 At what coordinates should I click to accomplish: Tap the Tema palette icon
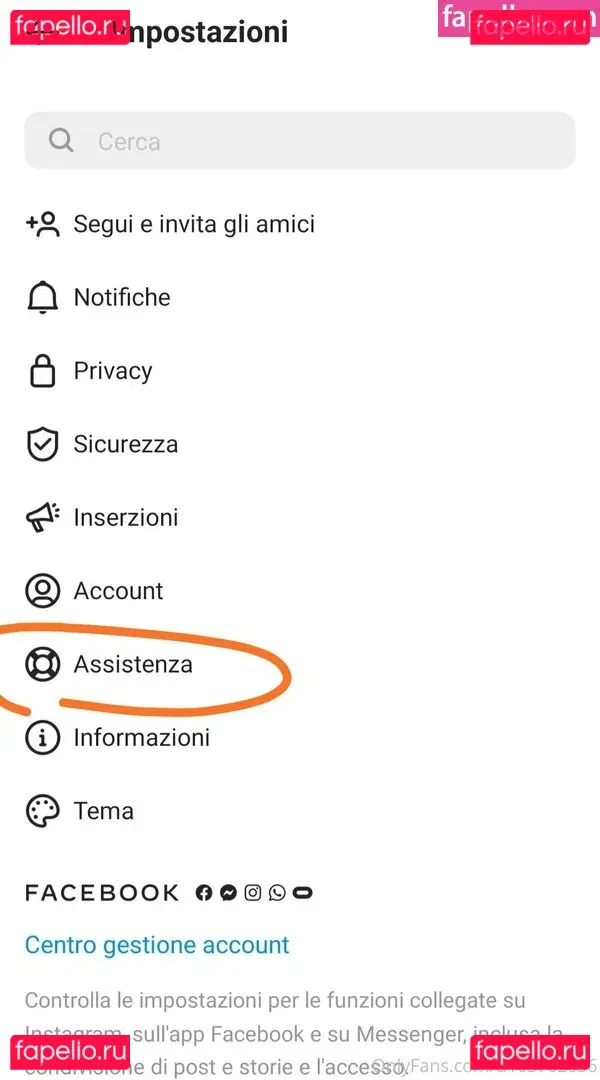(42, 811)
